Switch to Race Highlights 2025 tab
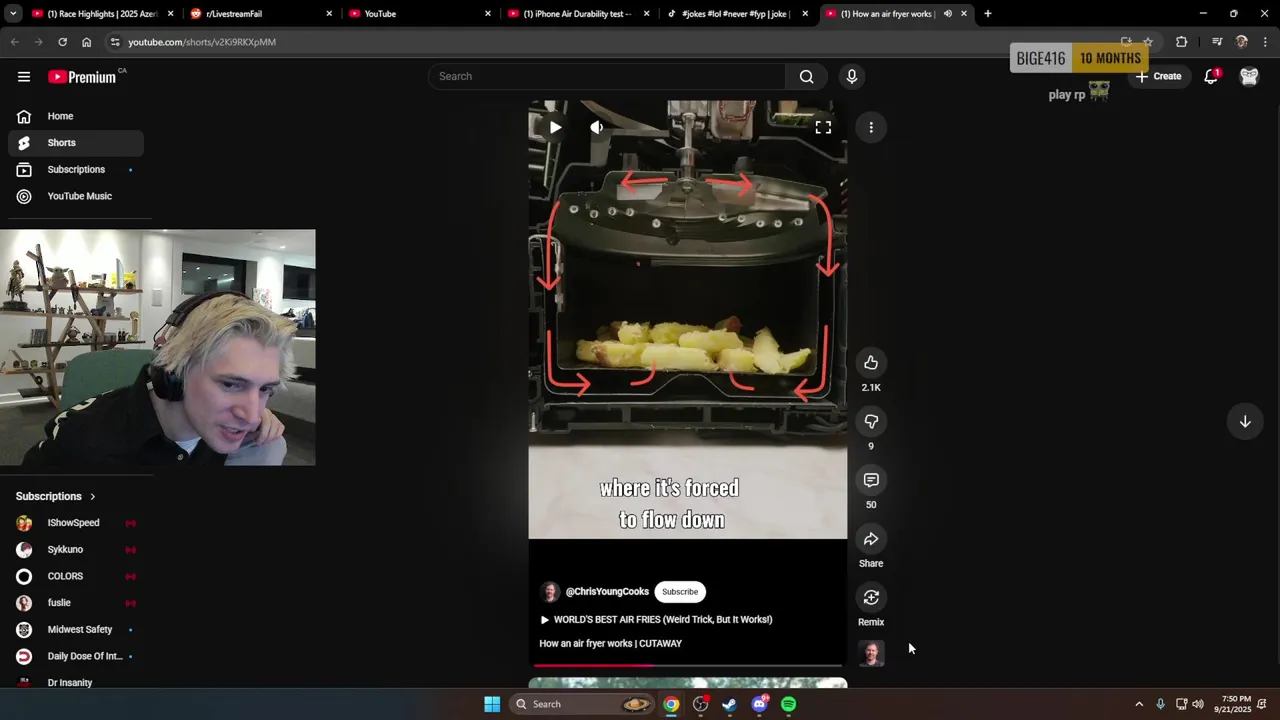1280x720 pixels. tap(101, 14)
